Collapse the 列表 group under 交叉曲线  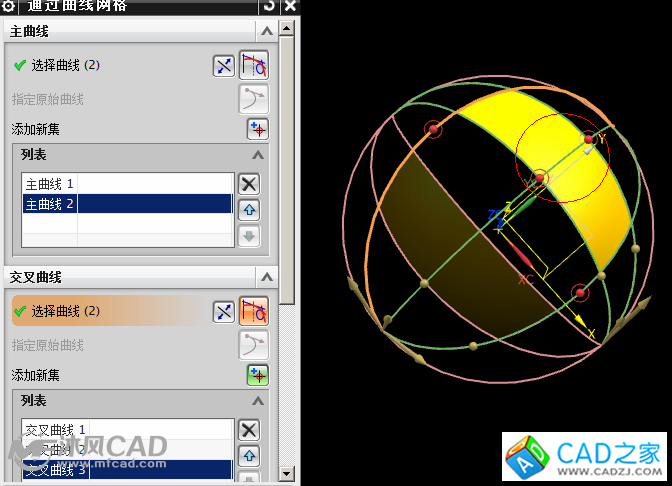tap(257, 400)
